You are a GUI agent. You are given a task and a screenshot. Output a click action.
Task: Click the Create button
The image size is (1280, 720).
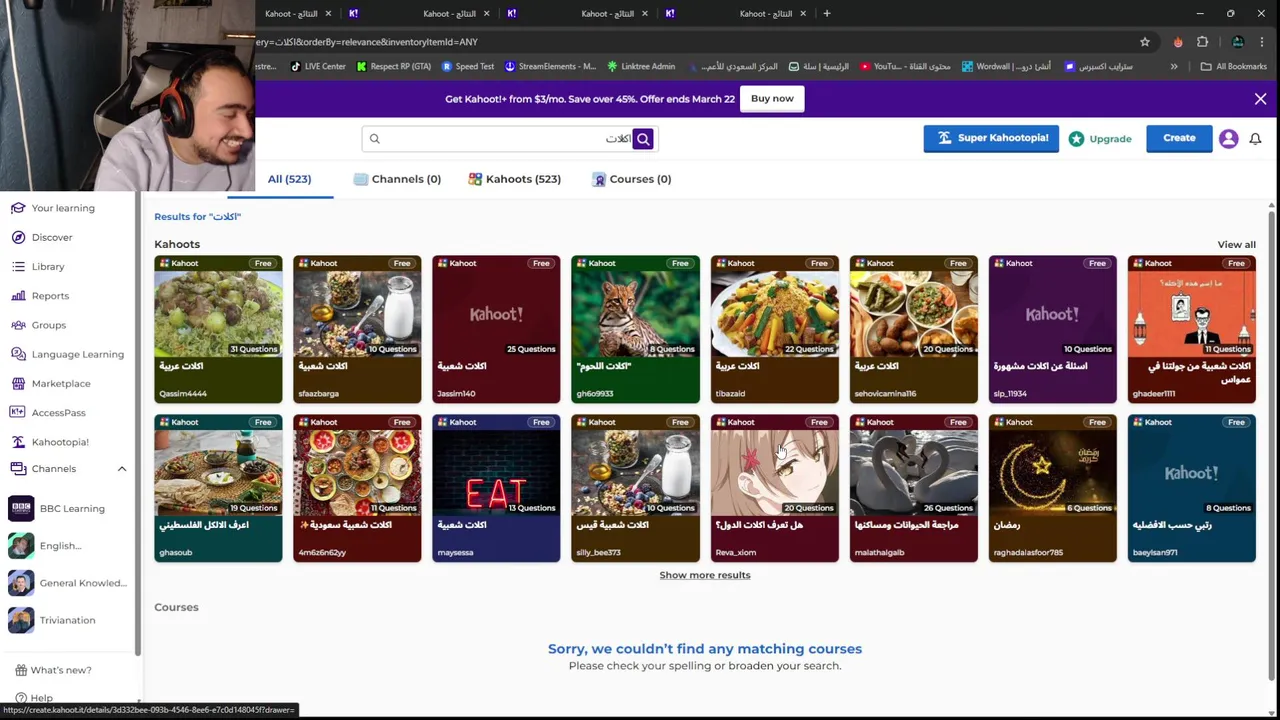coord(1179,138)
